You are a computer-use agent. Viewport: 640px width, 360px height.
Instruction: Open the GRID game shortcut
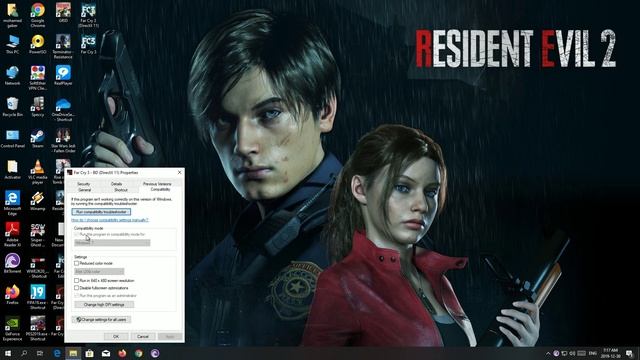click(x=63, y=12)
